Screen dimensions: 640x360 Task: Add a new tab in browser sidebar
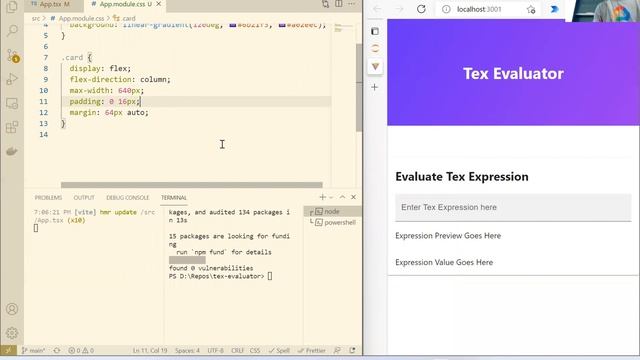374,87
